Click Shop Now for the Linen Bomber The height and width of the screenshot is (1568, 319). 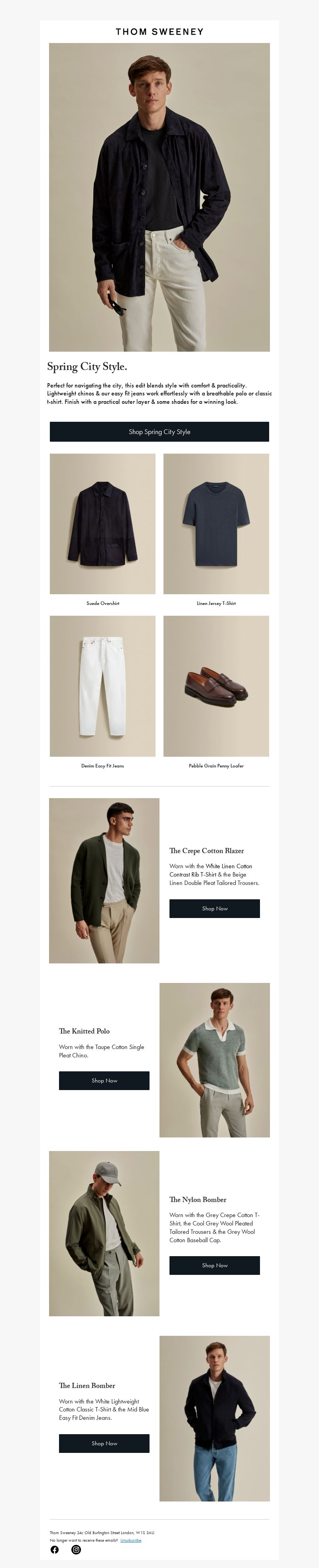[104, 1443]
